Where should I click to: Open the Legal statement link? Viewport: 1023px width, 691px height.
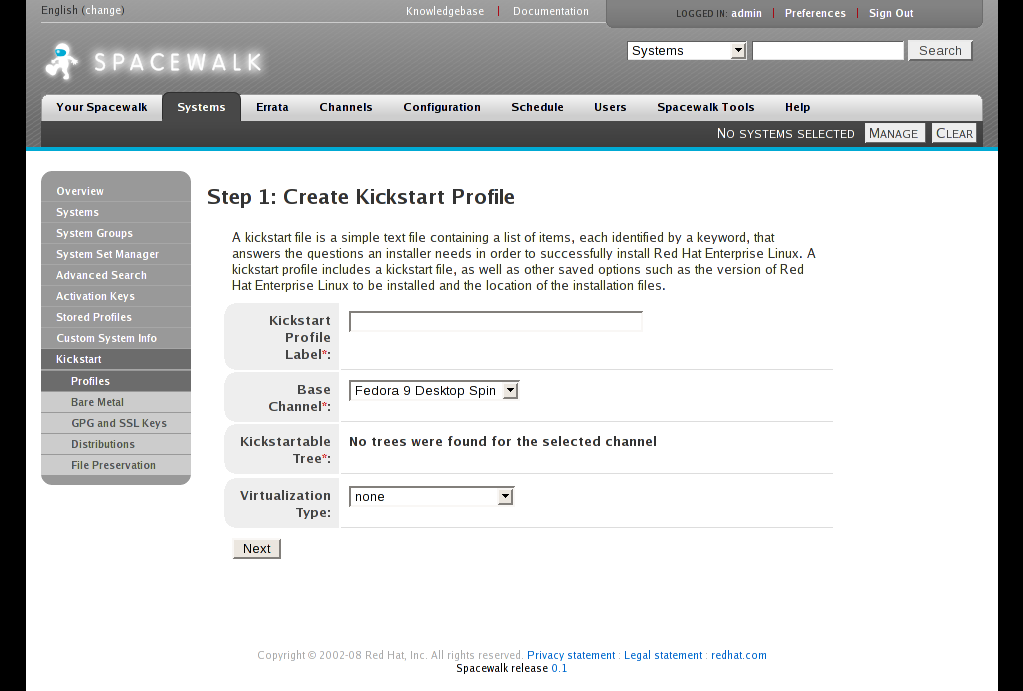tap(663, 655)
